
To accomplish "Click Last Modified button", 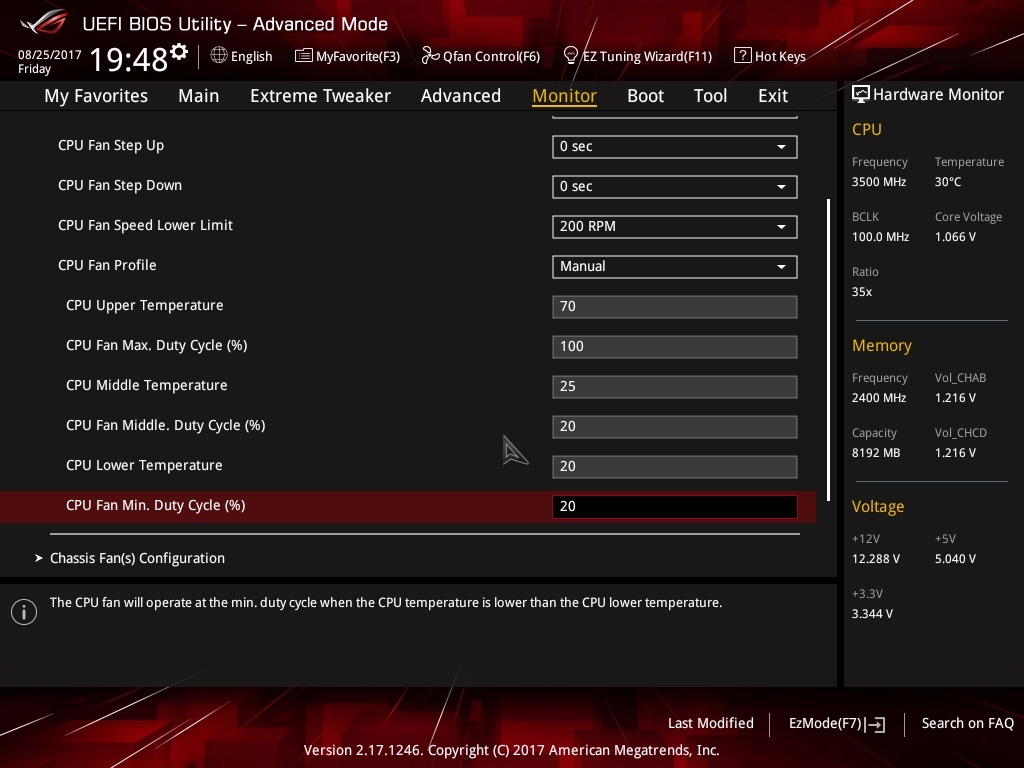I will pyautogui.click(x=711, y=723).
